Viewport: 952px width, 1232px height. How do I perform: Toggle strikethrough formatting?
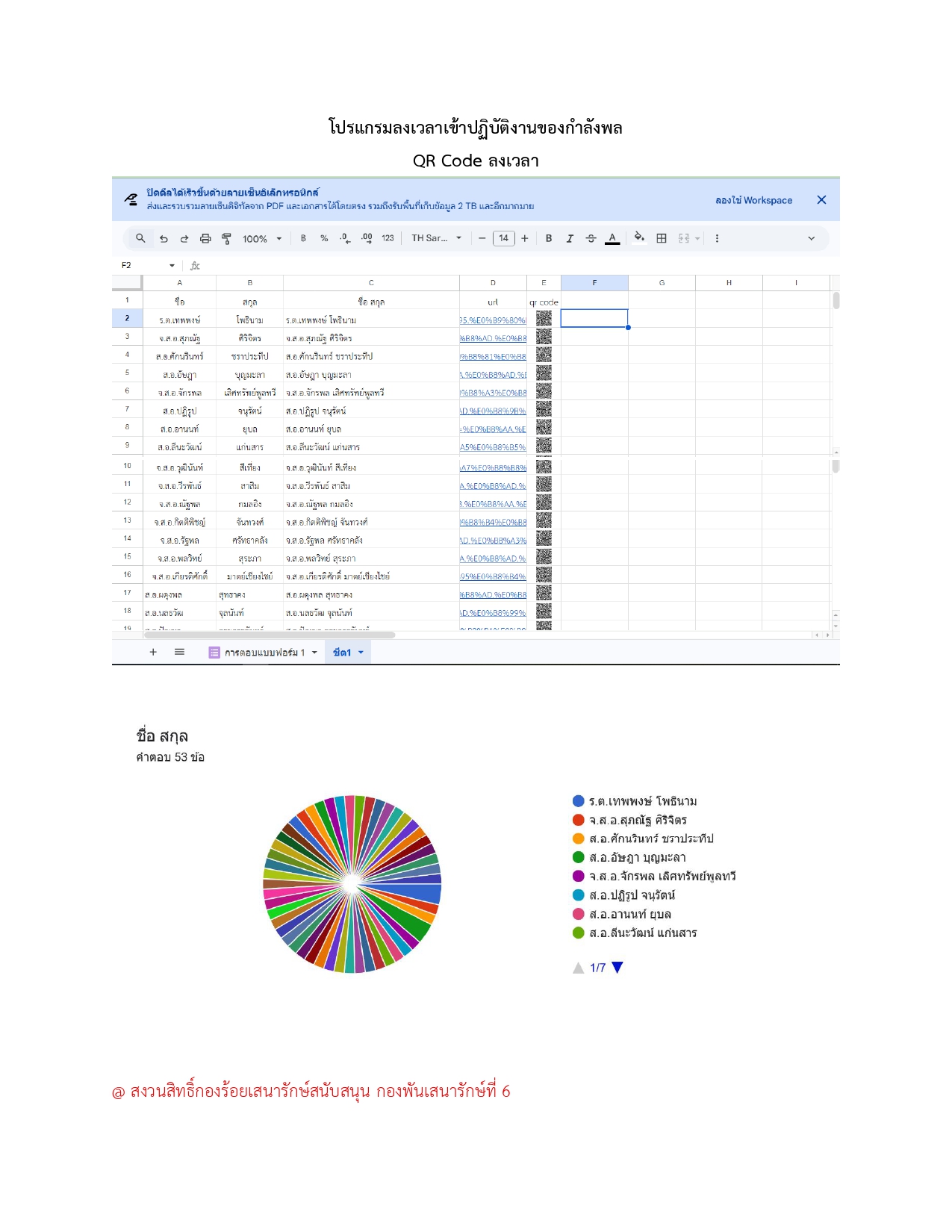click(591, 238)
